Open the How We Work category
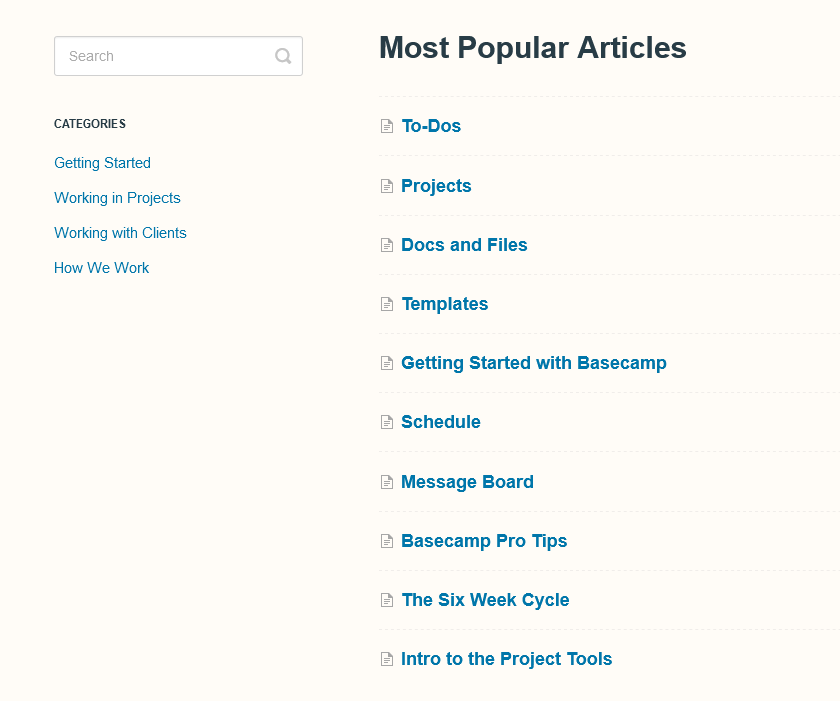The height and width of the screenshot is (701, 840). [x=101, y=267]
